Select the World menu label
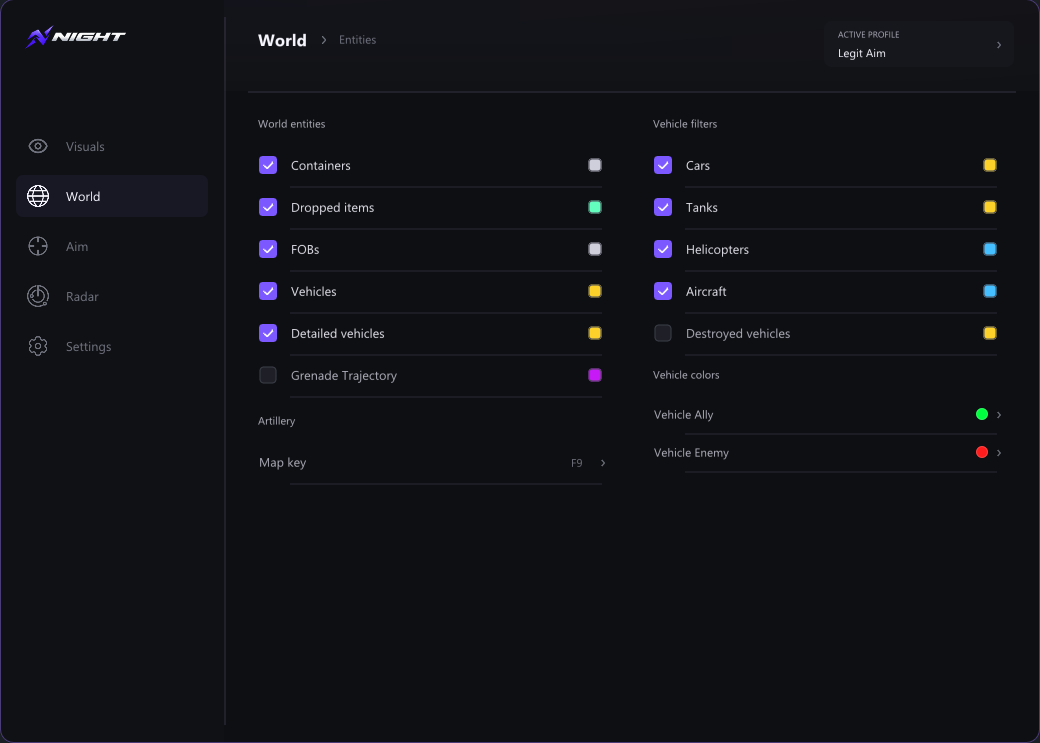 (x=83, y=196)
